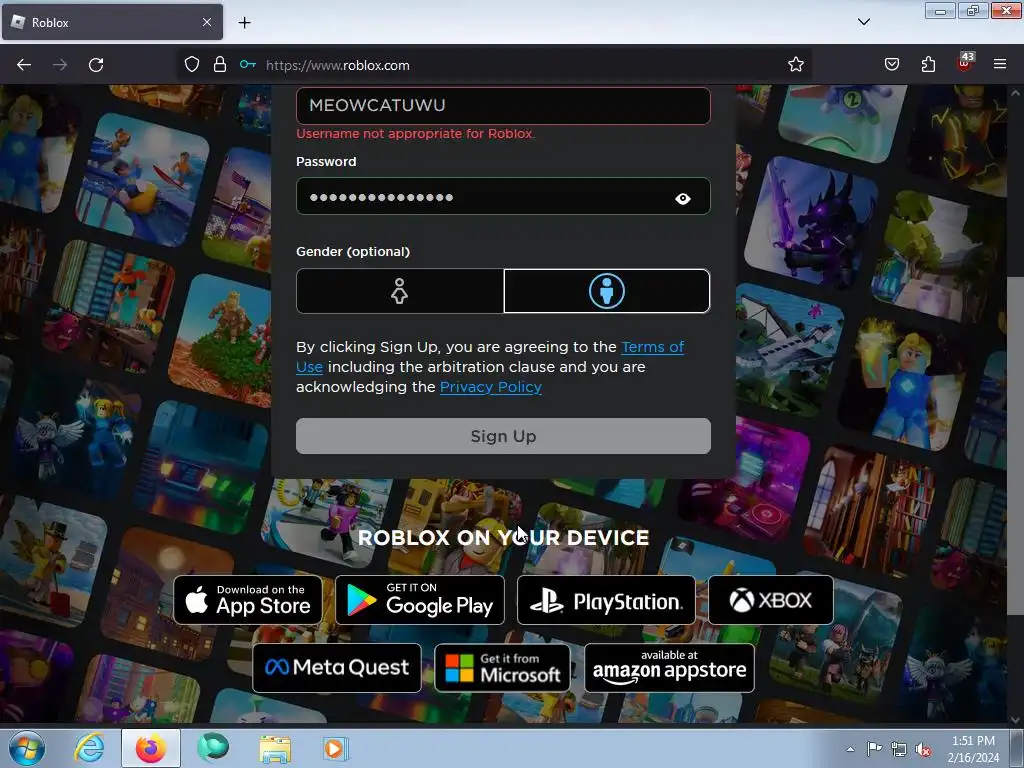Open the Get it on Google Play badge
Screen dimensions: 1024x768
coord(420,600)
